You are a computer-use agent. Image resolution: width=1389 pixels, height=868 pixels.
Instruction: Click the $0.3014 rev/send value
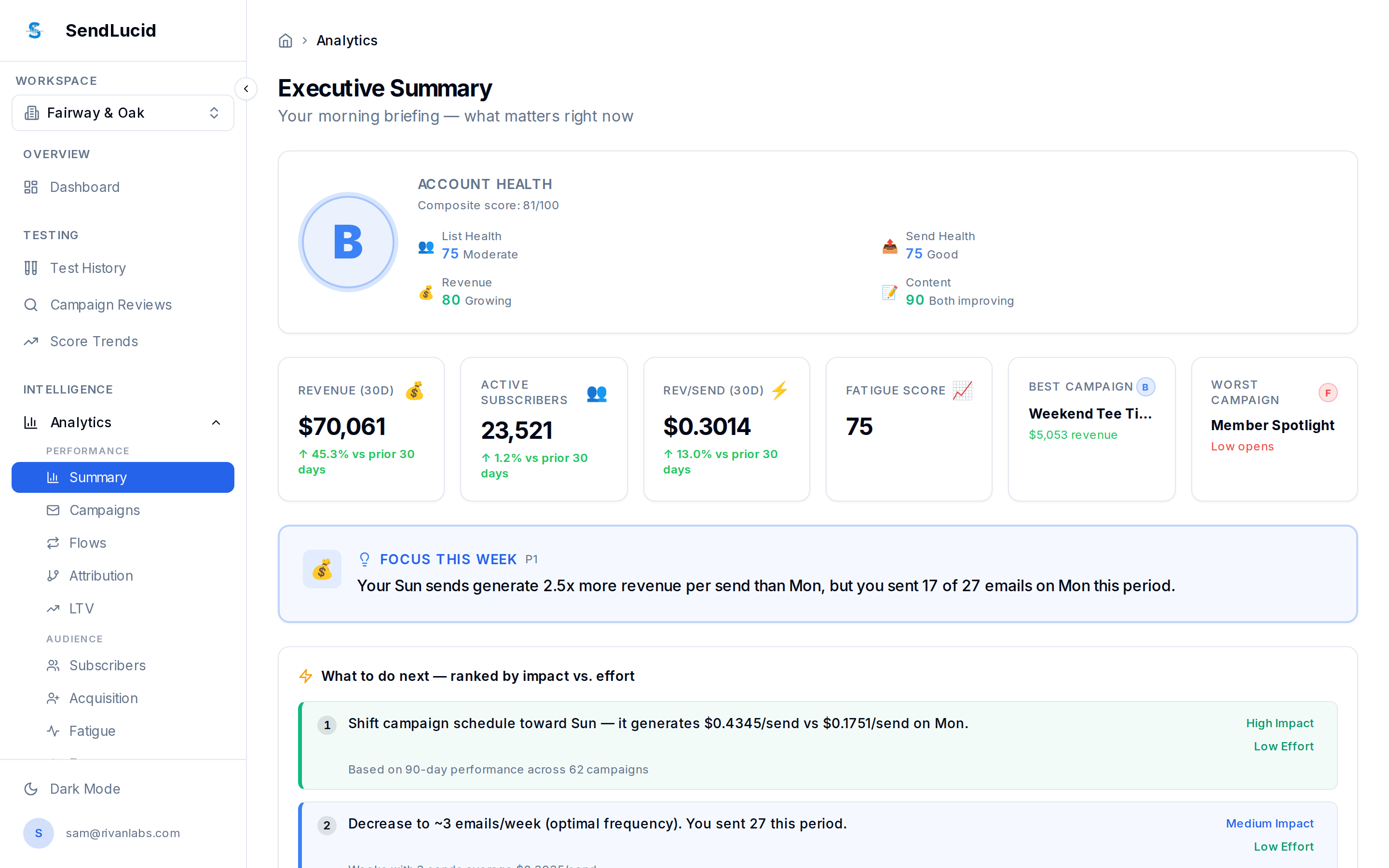pos(707,427)
